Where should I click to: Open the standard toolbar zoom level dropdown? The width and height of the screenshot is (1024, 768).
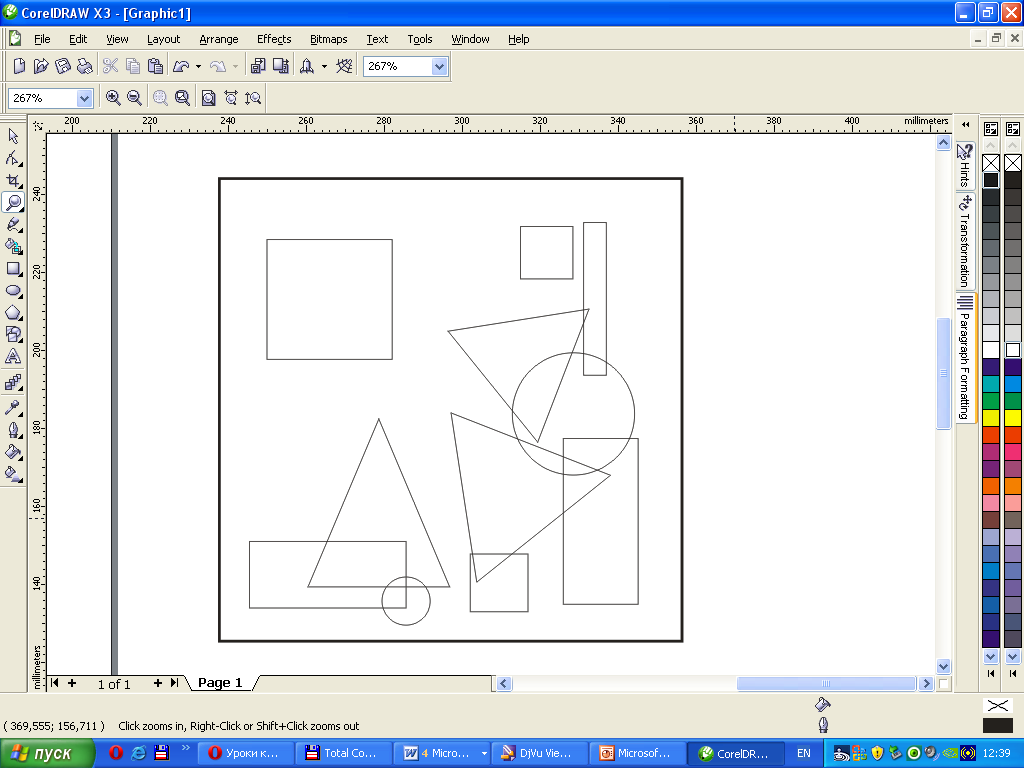(x=440, y=66)
